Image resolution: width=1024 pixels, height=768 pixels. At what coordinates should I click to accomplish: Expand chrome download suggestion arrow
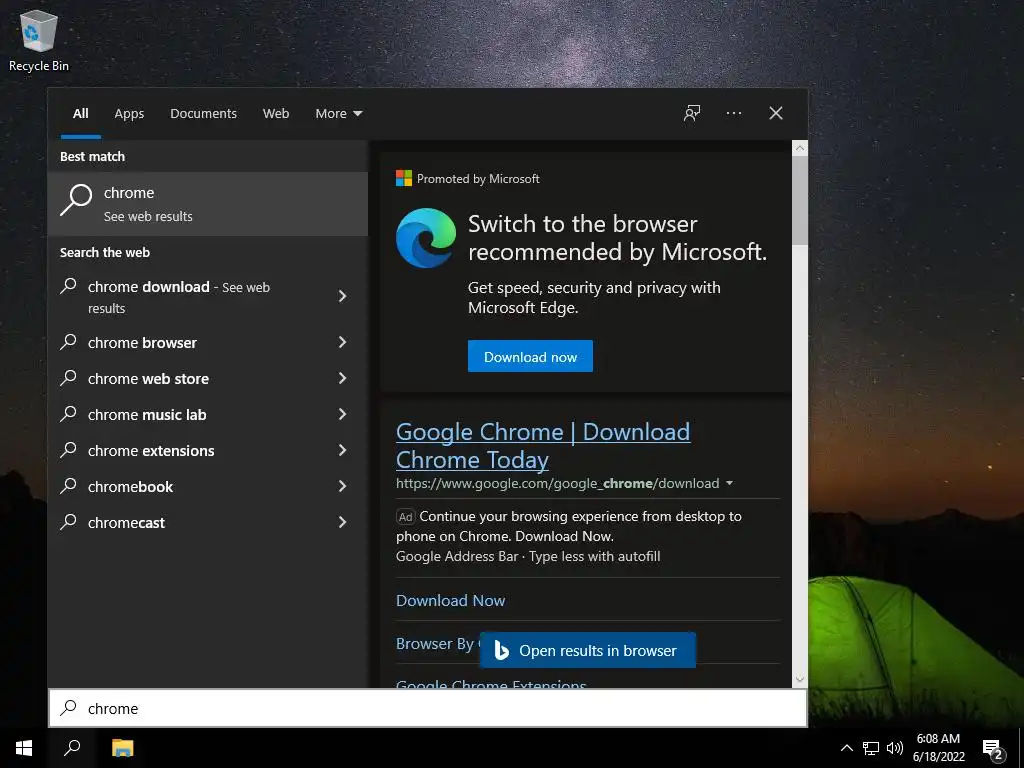click(x=342, y=296)
